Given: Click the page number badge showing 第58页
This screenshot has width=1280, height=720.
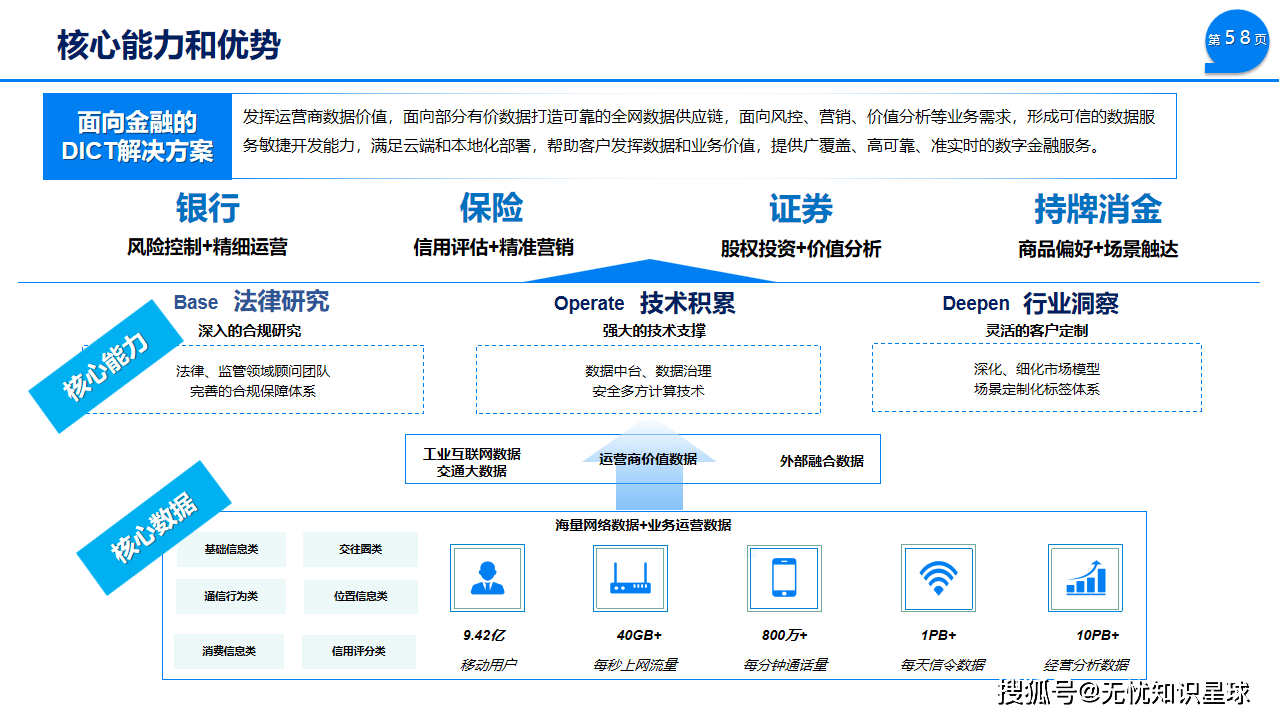Looking at the screenshot, I should 1237,38.
